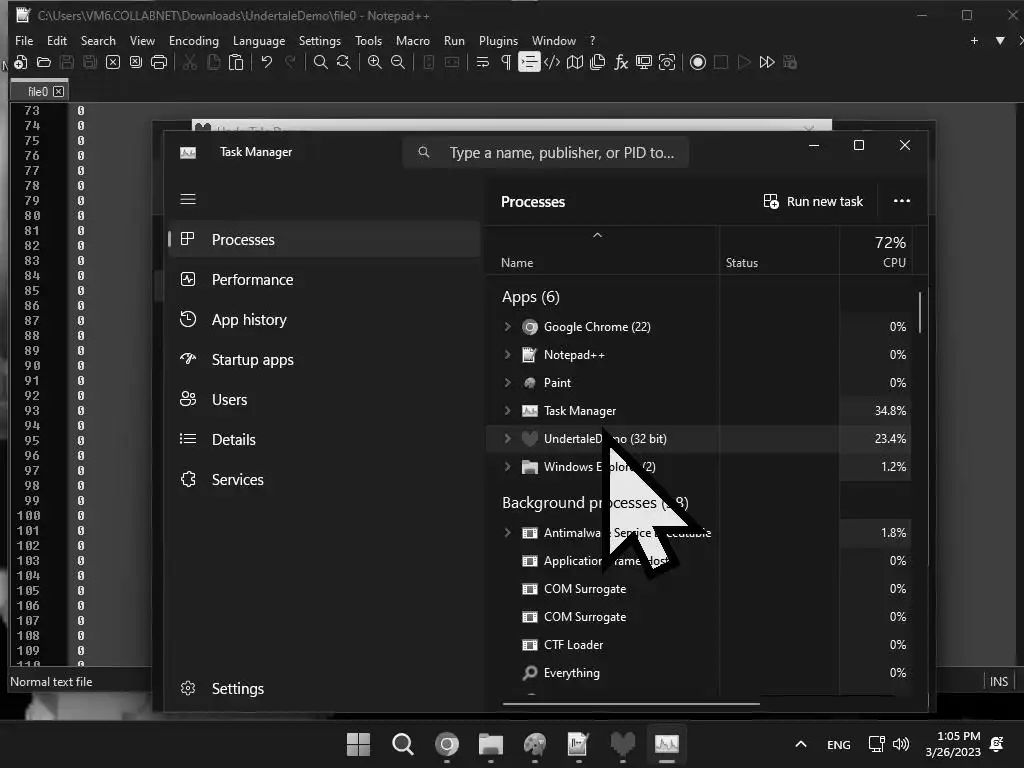
Task: Click the Task Manager vertical scrollbar
Action: (x=920, y=313)
